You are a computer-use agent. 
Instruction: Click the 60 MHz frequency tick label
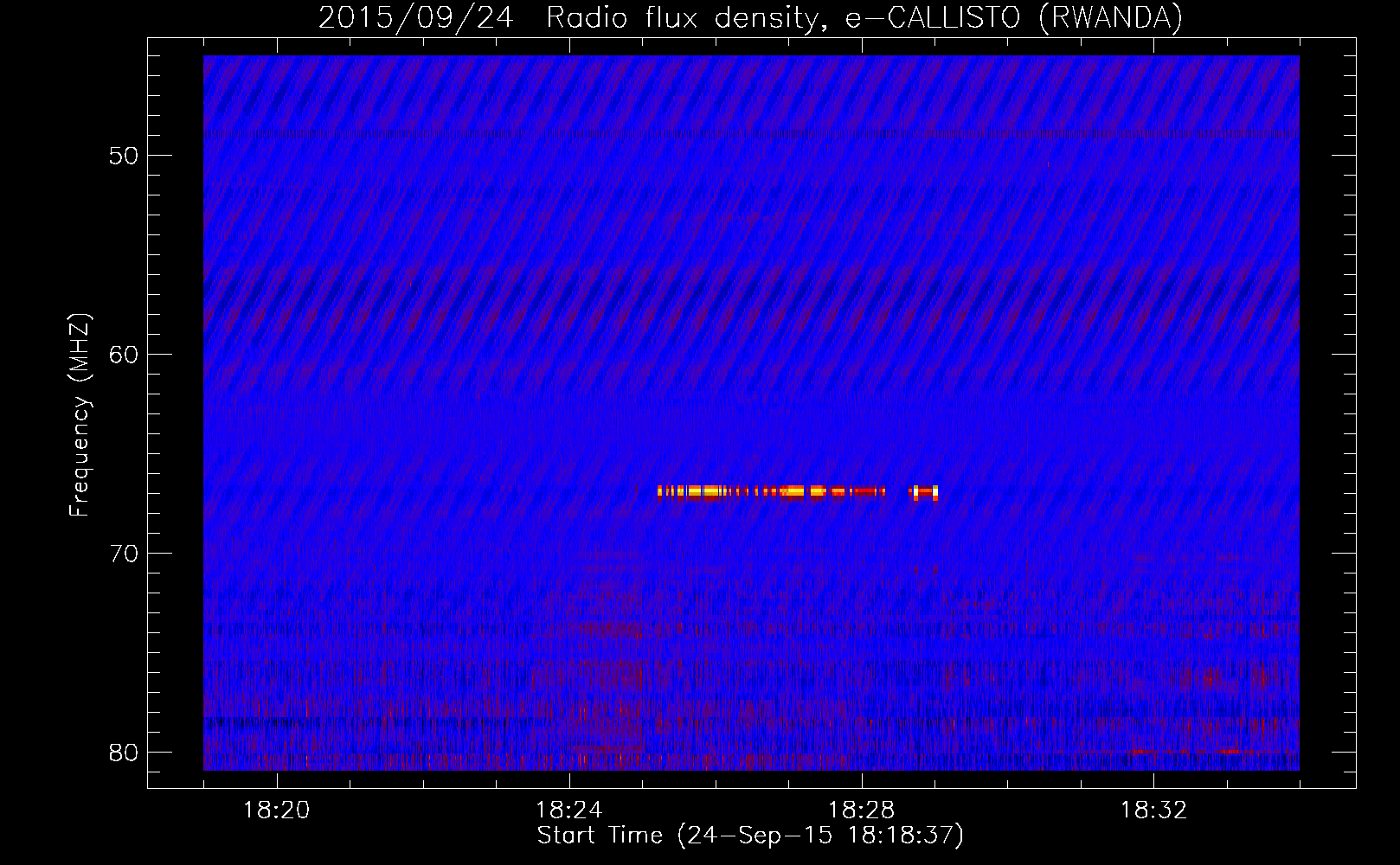click(124, 355)
